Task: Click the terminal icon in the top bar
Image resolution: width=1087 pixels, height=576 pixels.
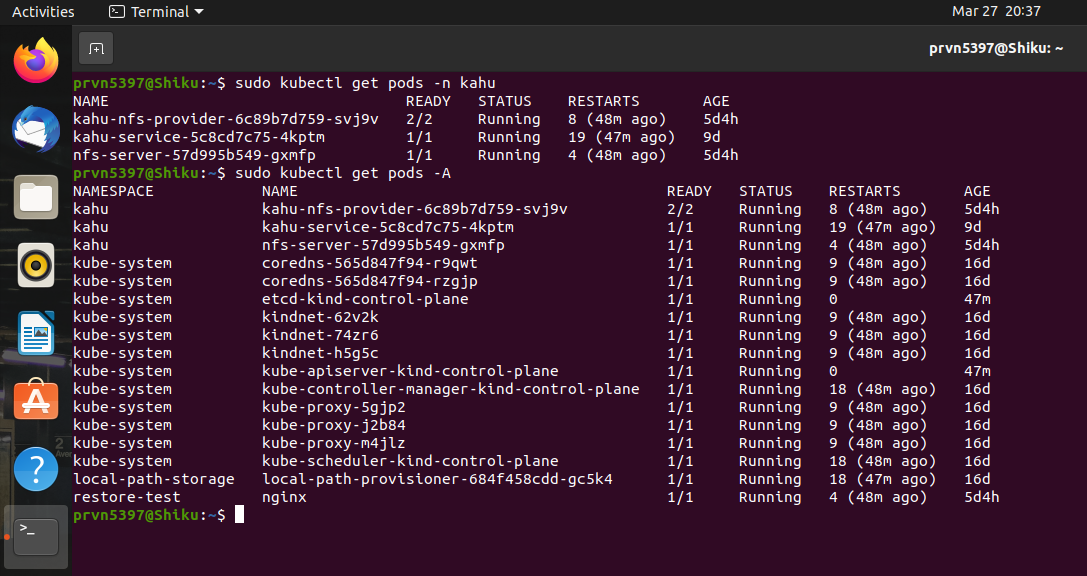Action: (115, 11)
